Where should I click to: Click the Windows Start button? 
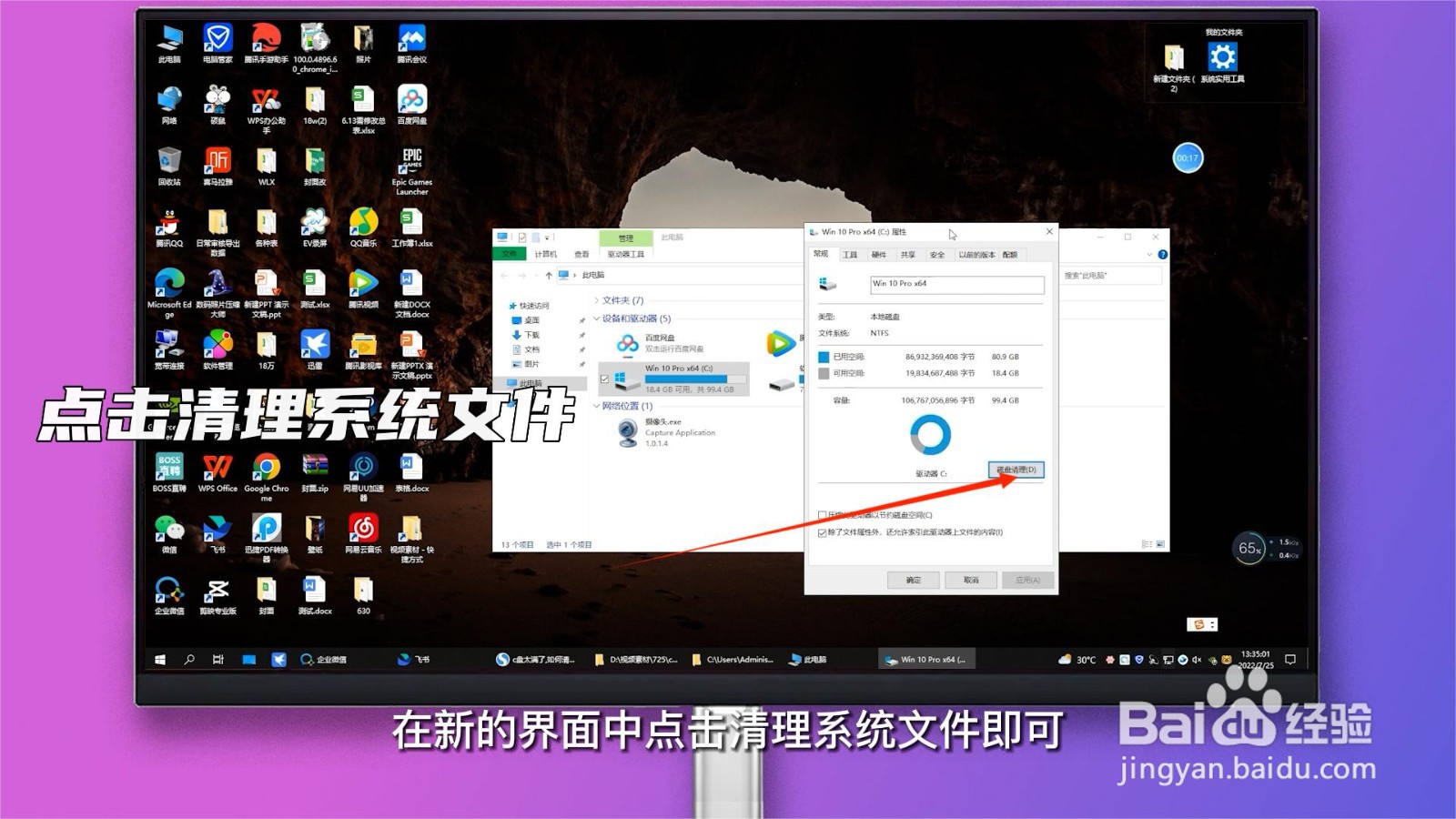[160, 660]
